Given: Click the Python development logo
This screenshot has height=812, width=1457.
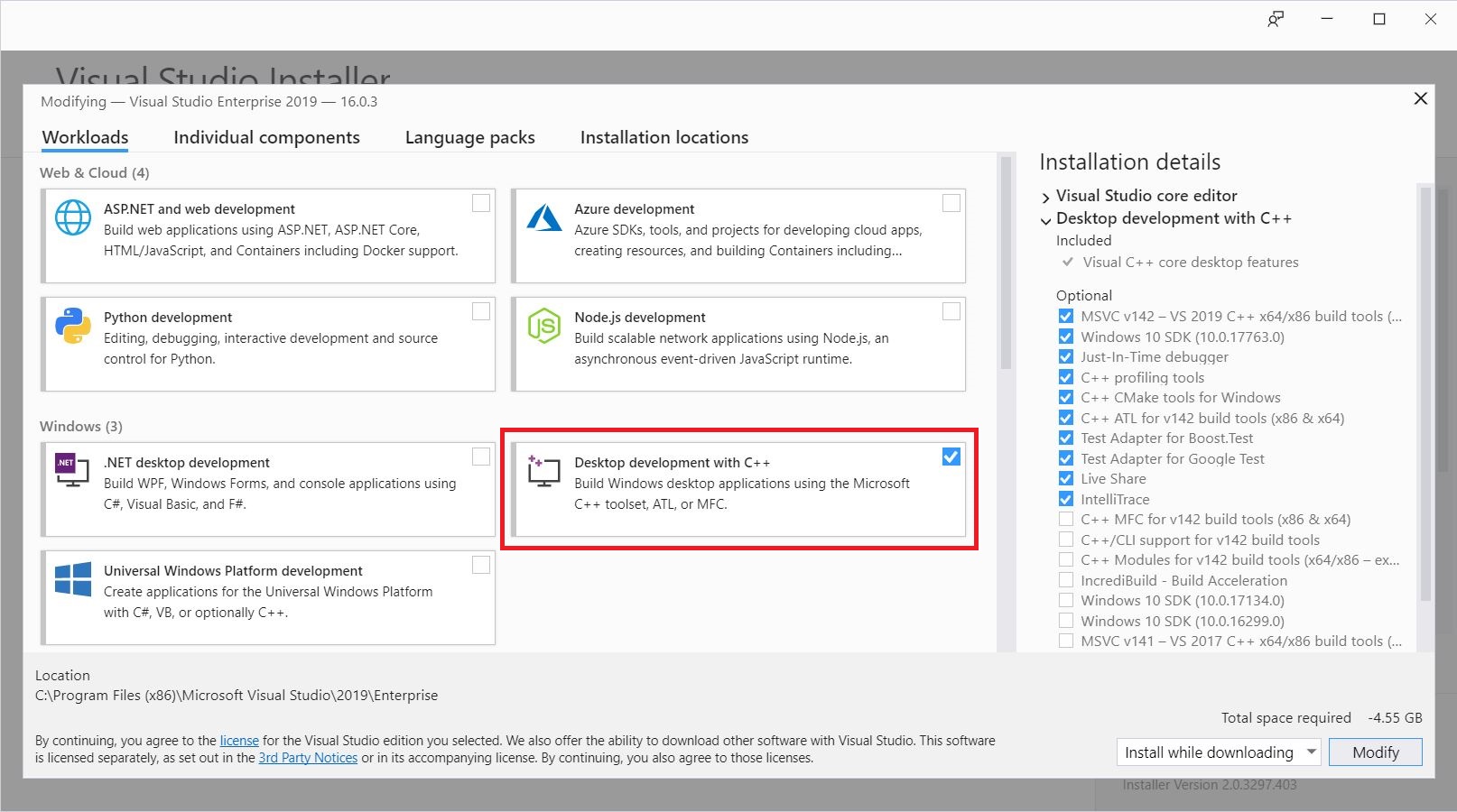Looking at the screenshot, I should pos(72,325).
